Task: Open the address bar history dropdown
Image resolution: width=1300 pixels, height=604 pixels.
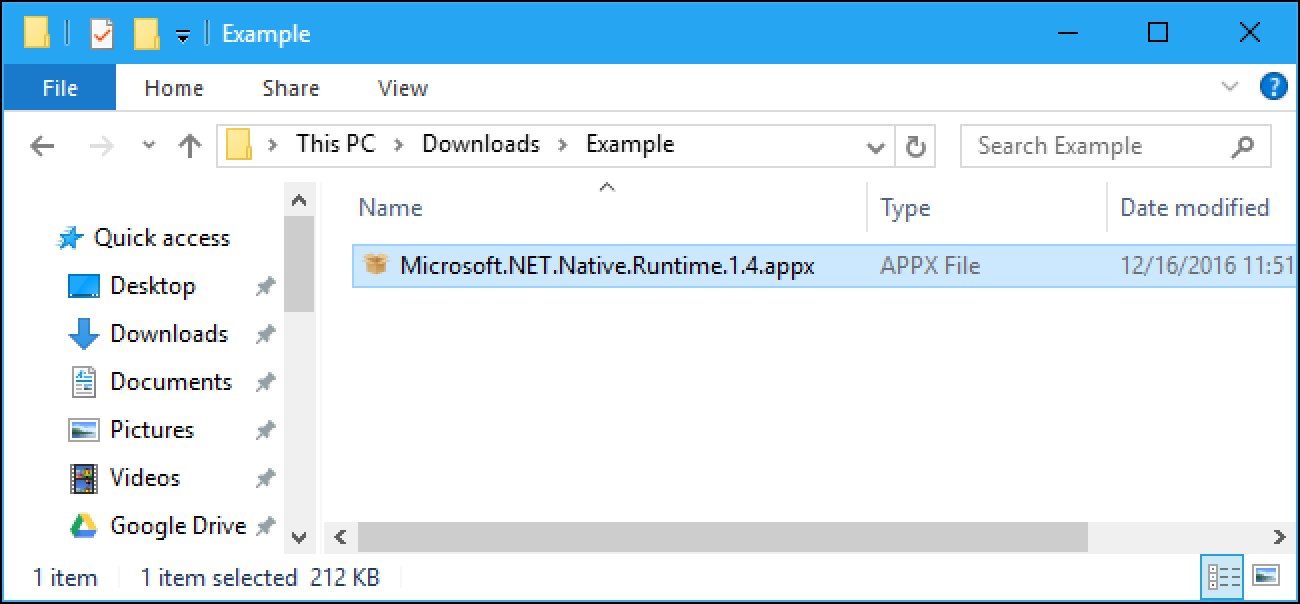Action: pyautogui.click(x=875, y=148)
